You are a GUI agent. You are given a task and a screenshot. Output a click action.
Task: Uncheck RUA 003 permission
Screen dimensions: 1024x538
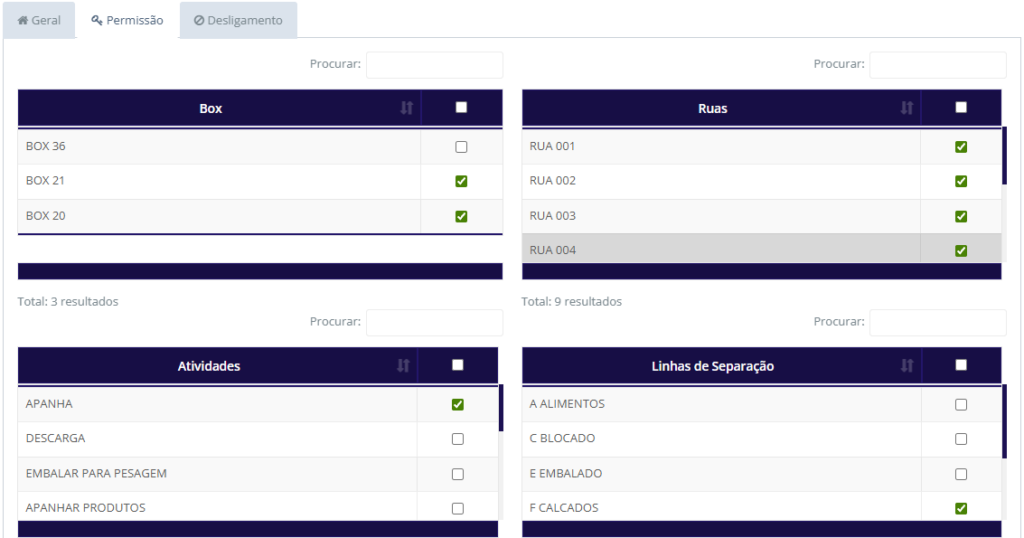(961, 216)
